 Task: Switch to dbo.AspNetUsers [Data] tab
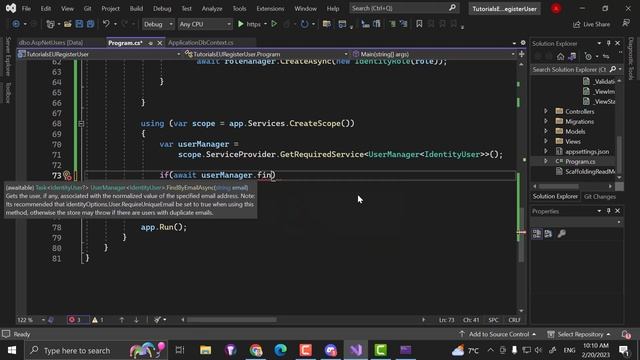pyautogui.click(x=51, y=42)
